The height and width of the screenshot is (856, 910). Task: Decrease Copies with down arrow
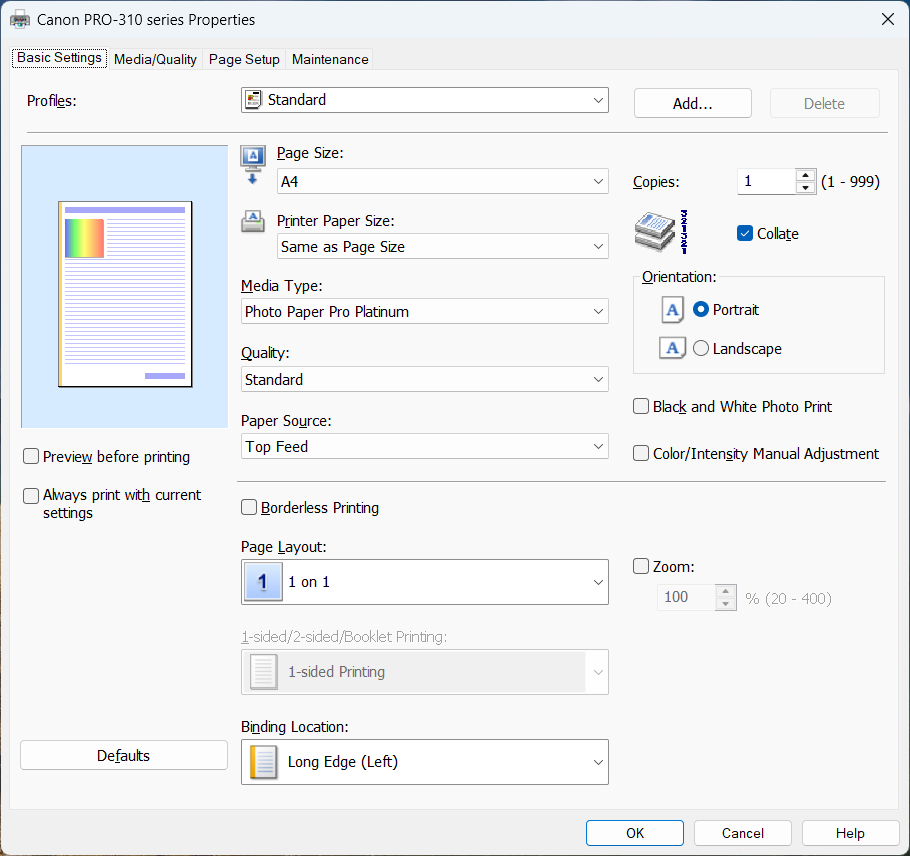pos(806,187)
